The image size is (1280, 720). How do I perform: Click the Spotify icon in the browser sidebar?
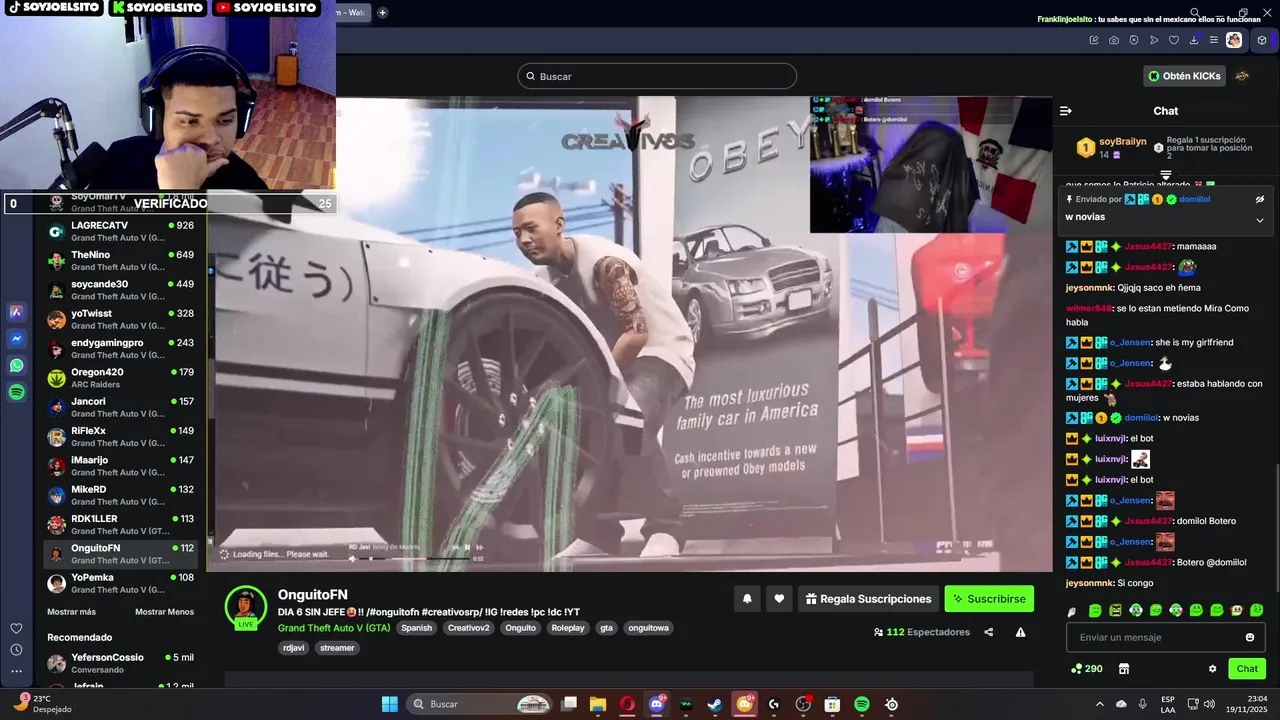pyautogui.click(x=16, y=393)
